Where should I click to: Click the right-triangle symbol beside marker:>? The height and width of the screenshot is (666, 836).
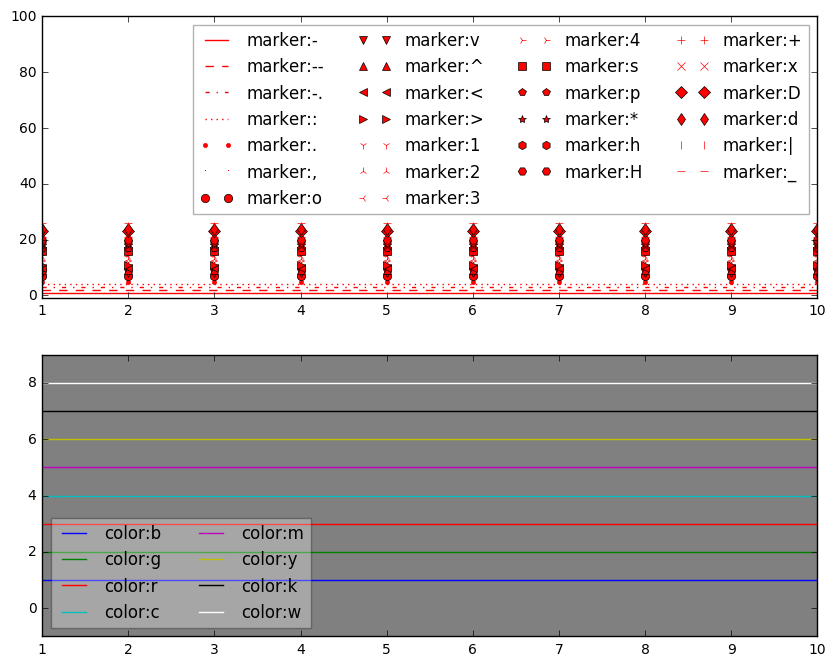click(362, 119)
